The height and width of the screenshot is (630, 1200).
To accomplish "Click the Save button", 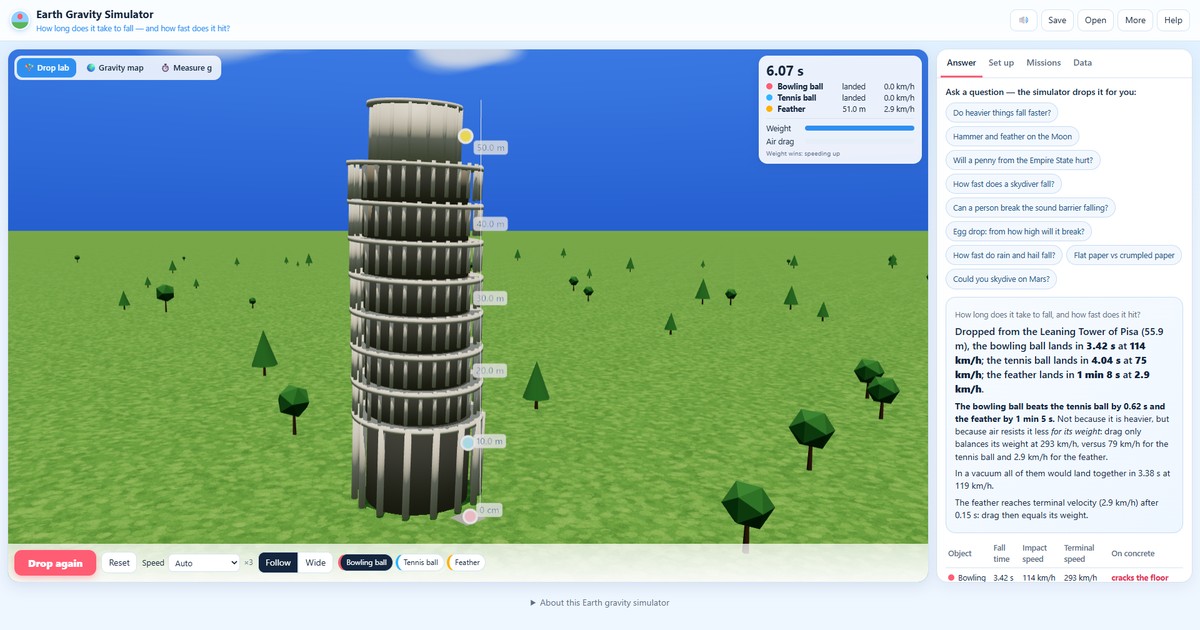I will point(1057,20).
